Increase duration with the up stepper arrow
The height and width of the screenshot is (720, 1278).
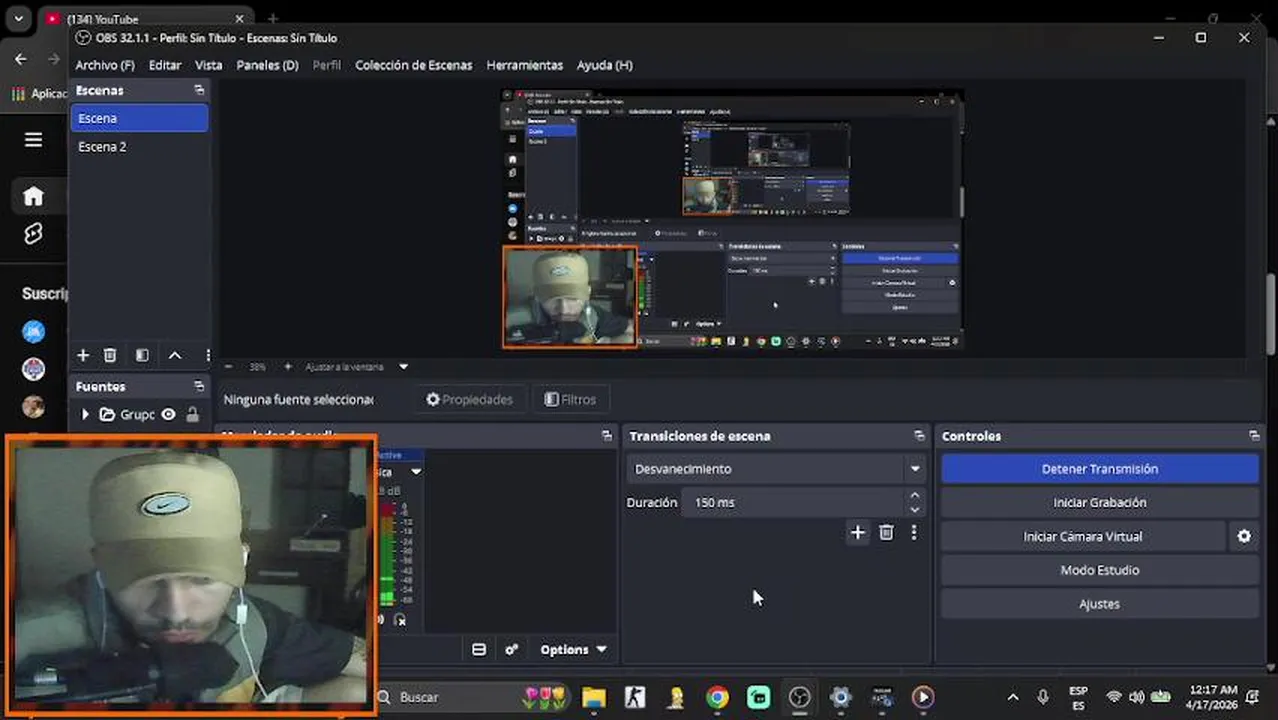914,495
